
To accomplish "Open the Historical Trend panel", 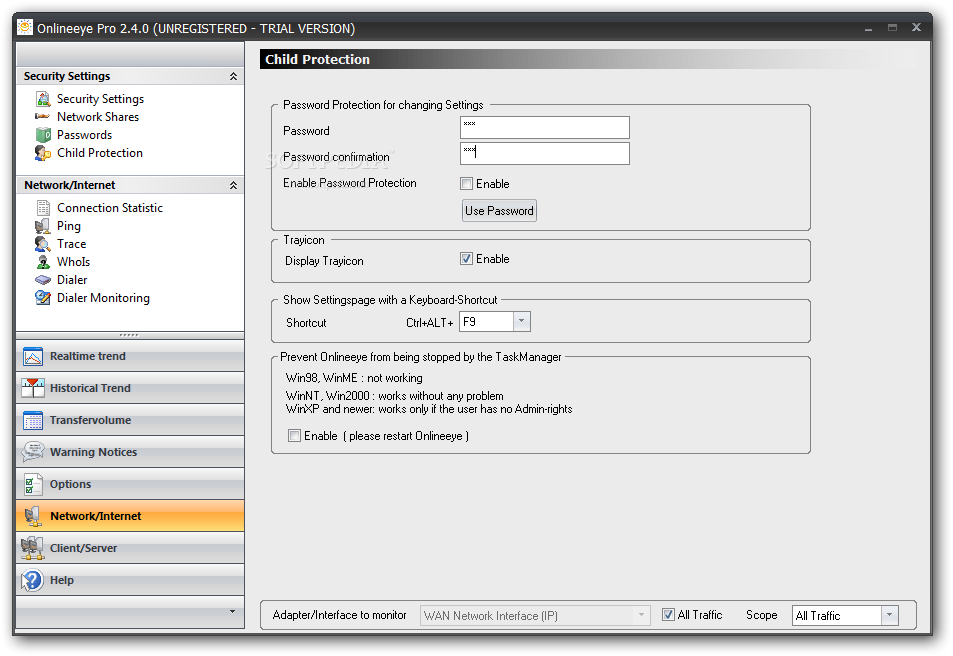I will 130,388.
